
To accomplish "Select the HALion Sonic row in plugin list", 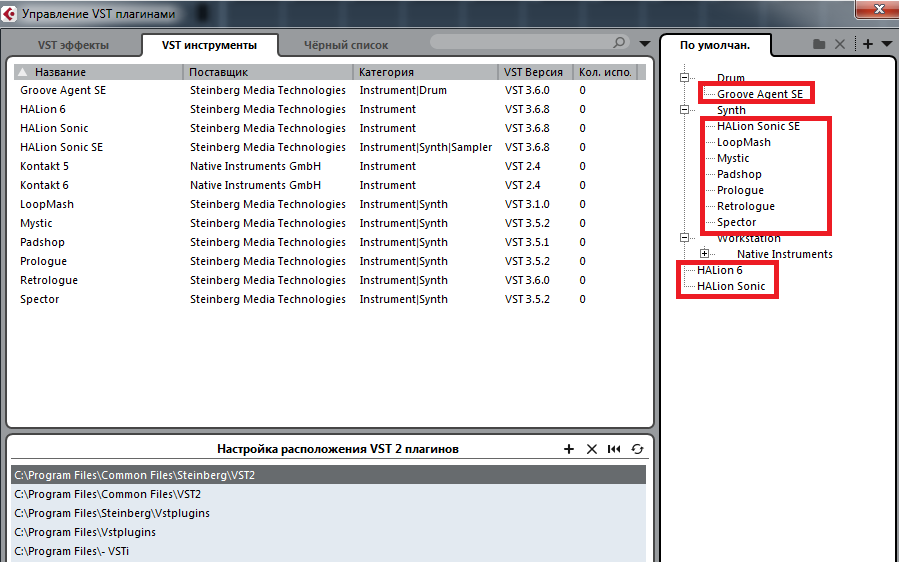I will tap(330, 128).
